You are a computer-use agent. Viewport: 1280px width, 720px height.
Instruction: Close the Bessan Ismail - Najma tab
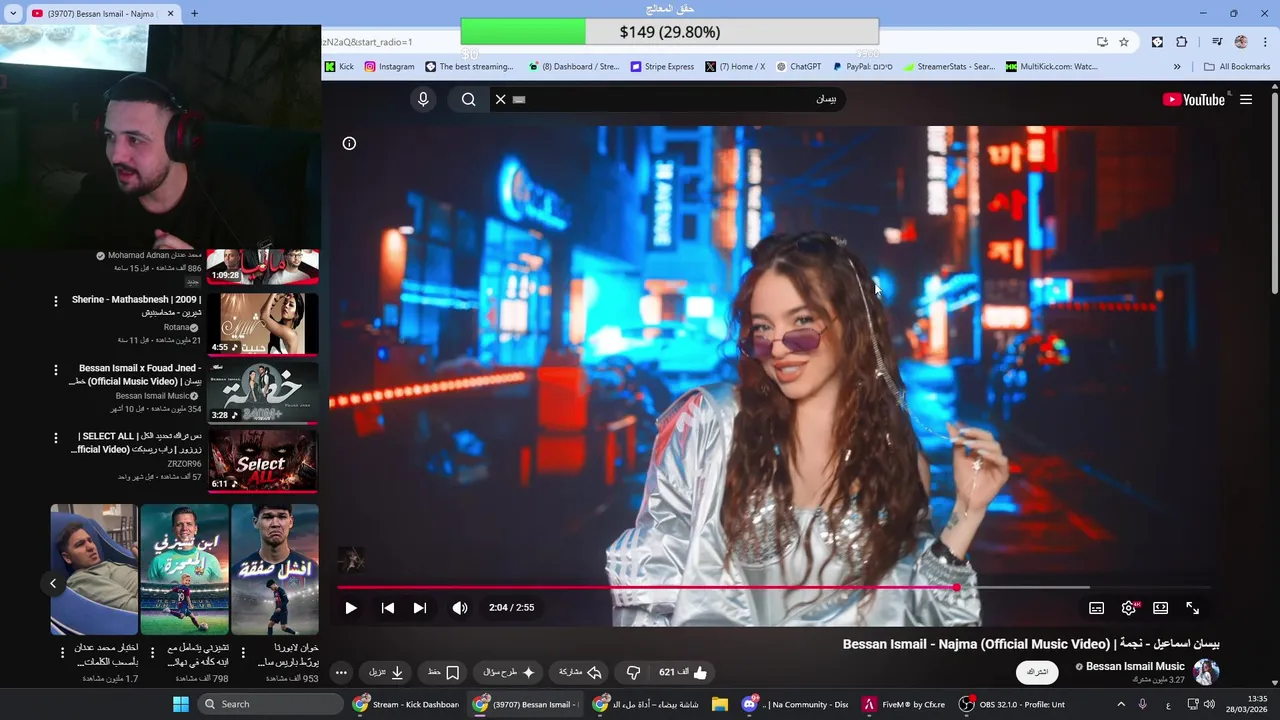click(x=170, y=13)
